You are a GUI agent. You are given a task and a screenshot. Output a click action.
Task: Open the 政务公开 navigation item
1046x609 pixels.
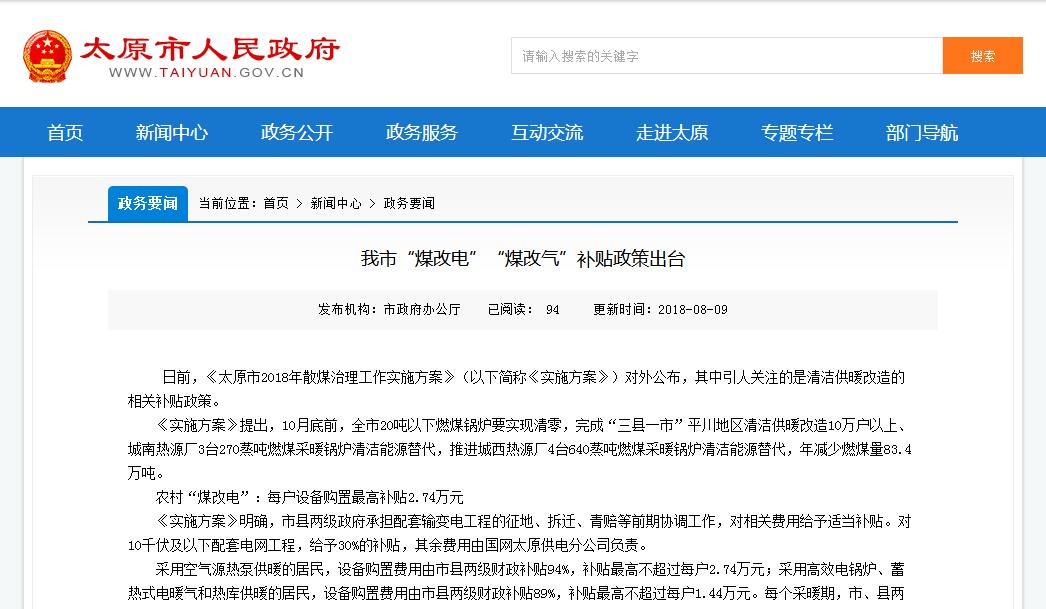point(297,132)
